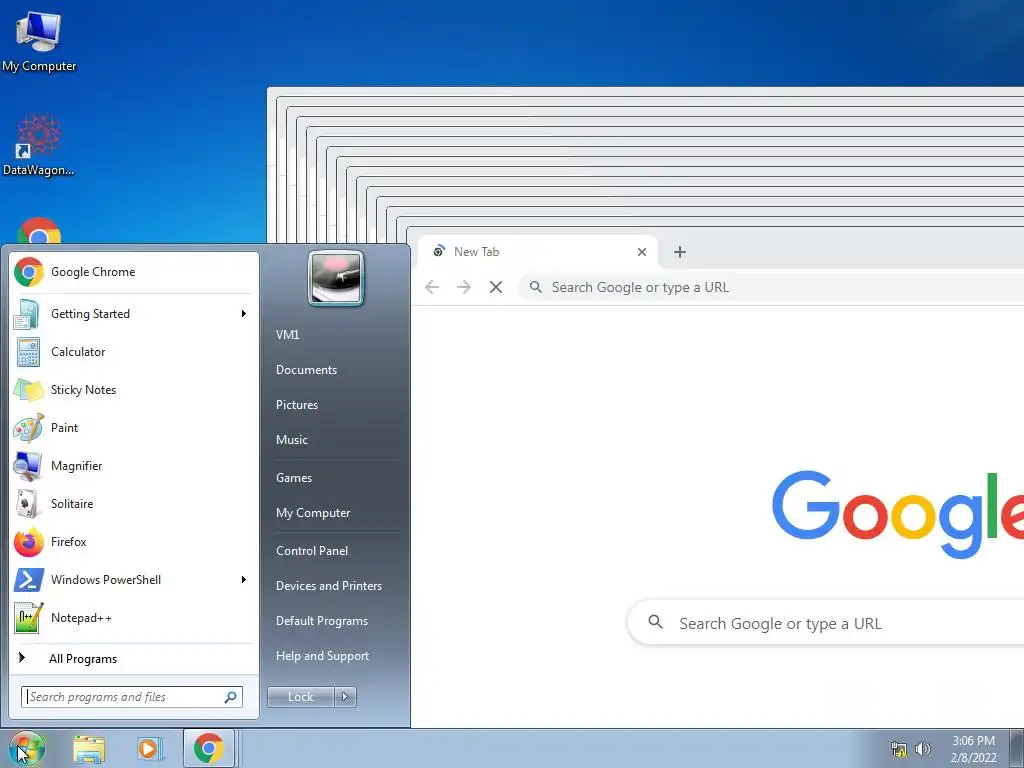Screen dimensions: 1024x768
Task: Open the Magnifier tool
Action: [x=134, y=466]
